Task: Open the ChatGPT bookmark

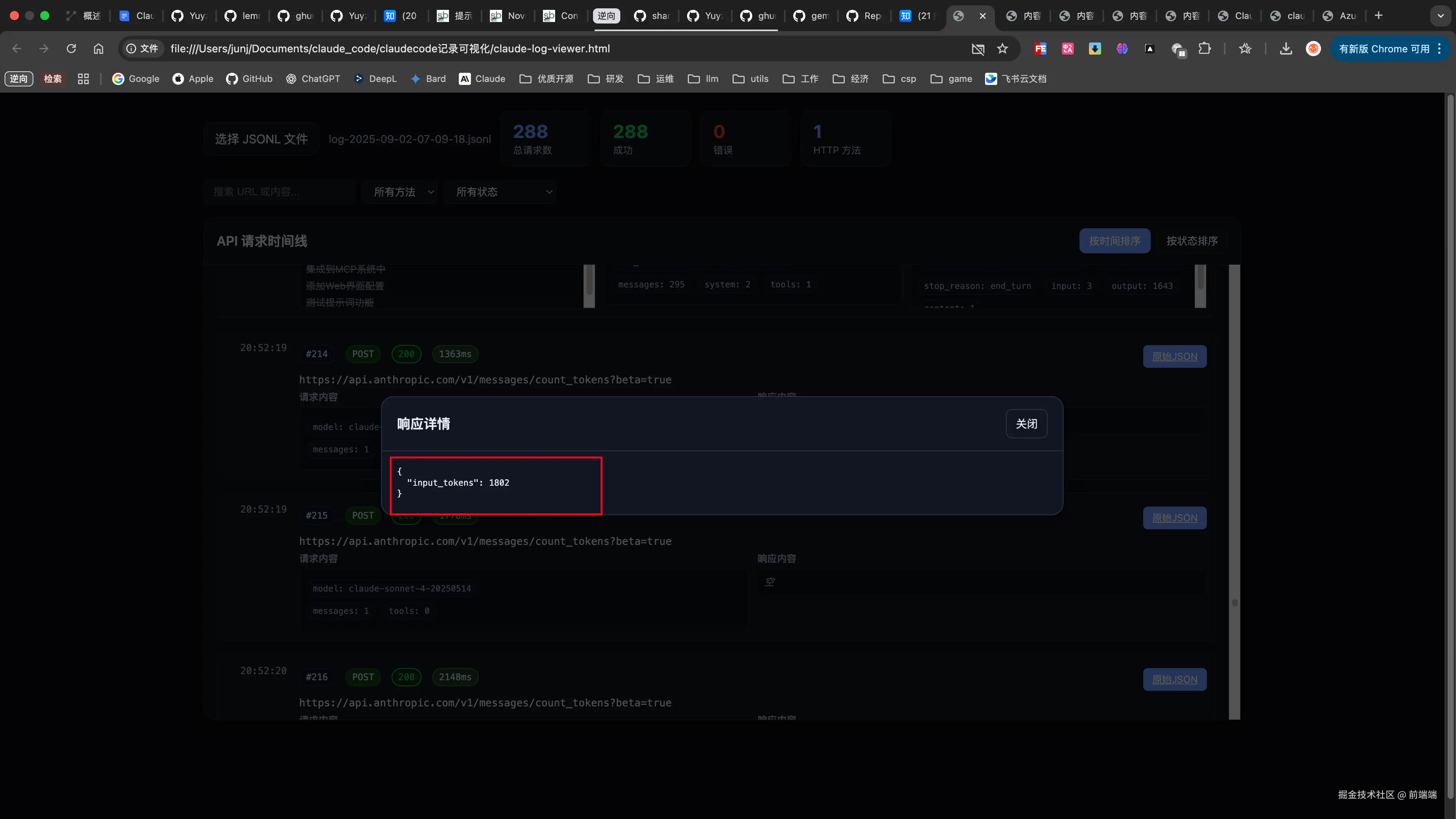Action: click(x=312, y=78)
